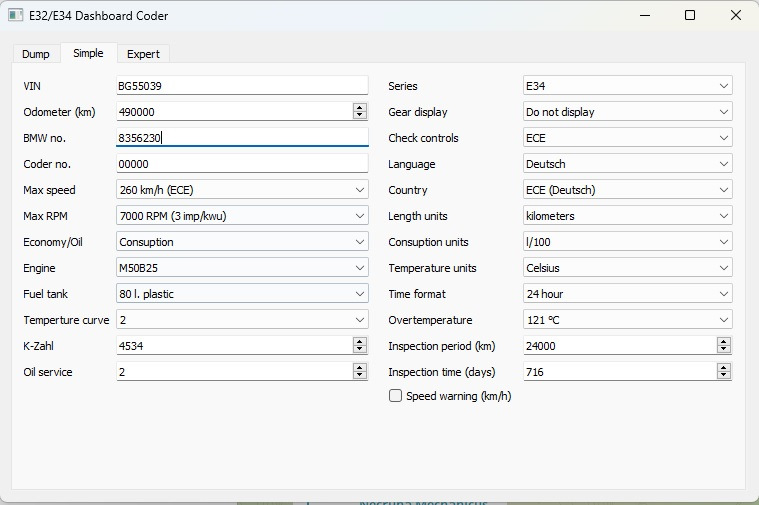759x505 pixels.
Task: Open the Max RPM dropdown
Action: click(x=242, y=216)
